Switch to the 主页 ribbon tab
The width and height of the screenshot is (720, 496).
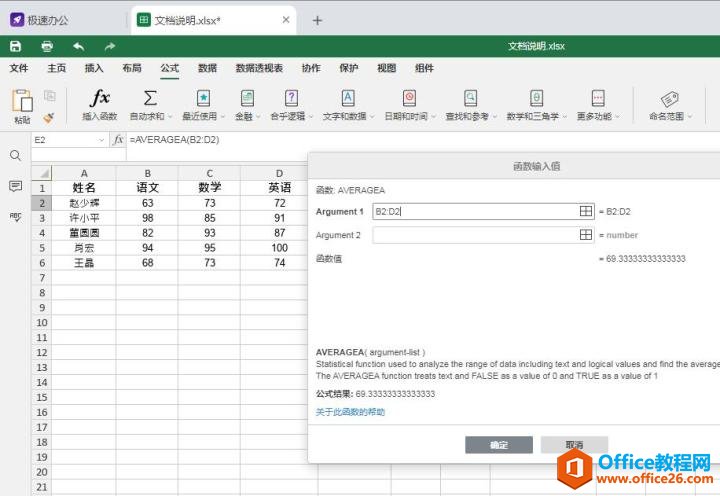pyautogui.click(x=56, y=68)
